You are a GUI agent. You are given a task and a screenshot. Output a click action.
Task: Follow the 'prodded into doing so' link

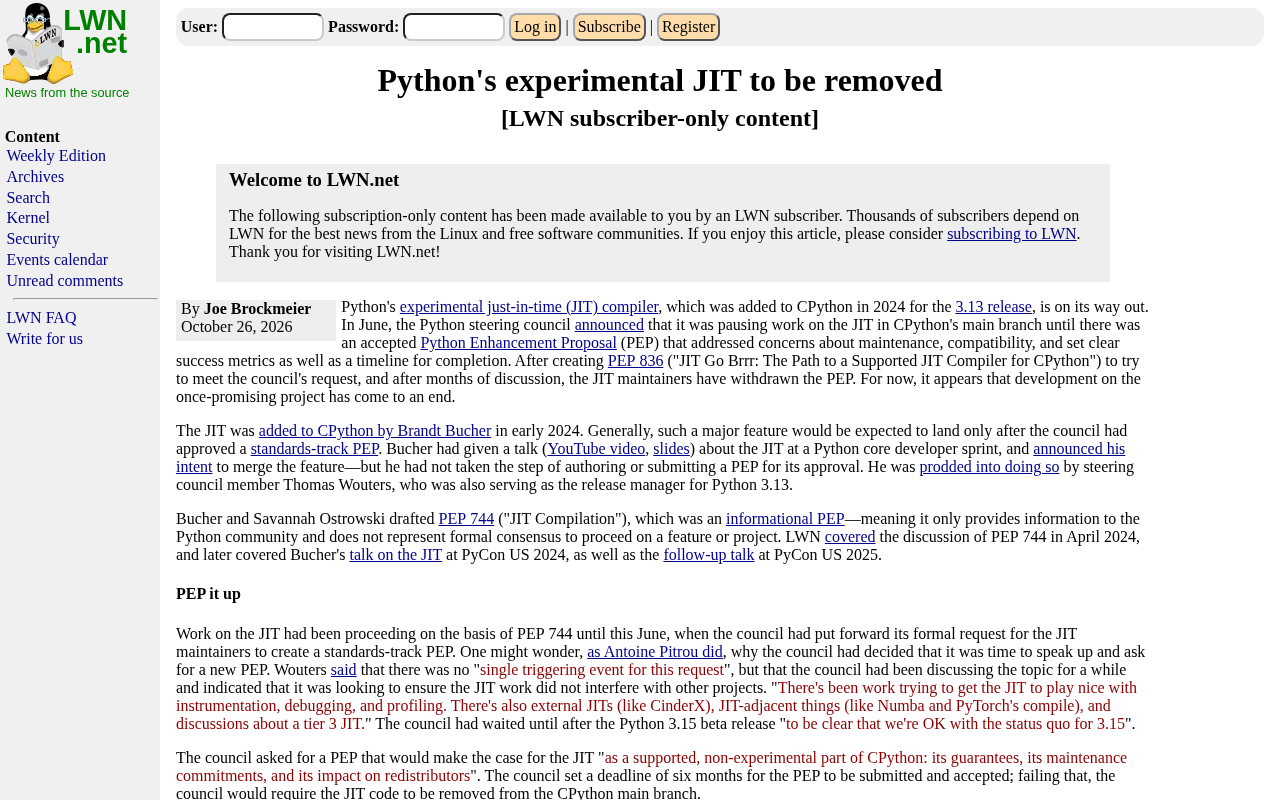(989, 467)
